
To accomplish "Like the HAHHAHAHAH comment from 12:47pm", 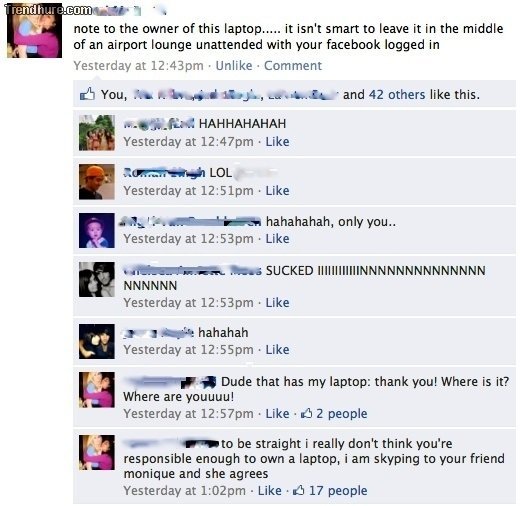I will tap(277, 142).
